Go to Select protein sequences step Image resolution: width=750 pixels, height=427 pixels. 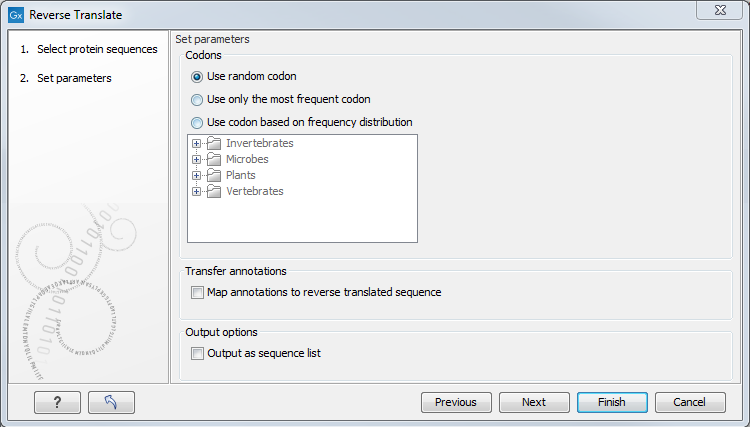pos(97,49)
